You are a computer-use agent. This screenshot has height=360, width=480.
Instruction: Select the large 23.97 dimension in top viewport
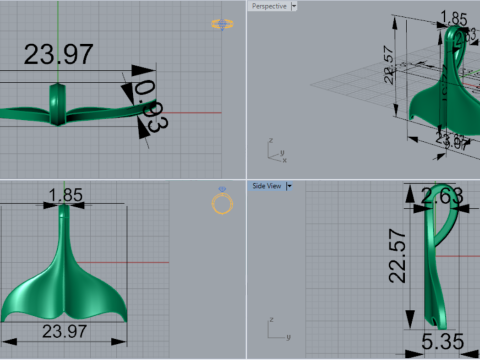pos(58,54)
